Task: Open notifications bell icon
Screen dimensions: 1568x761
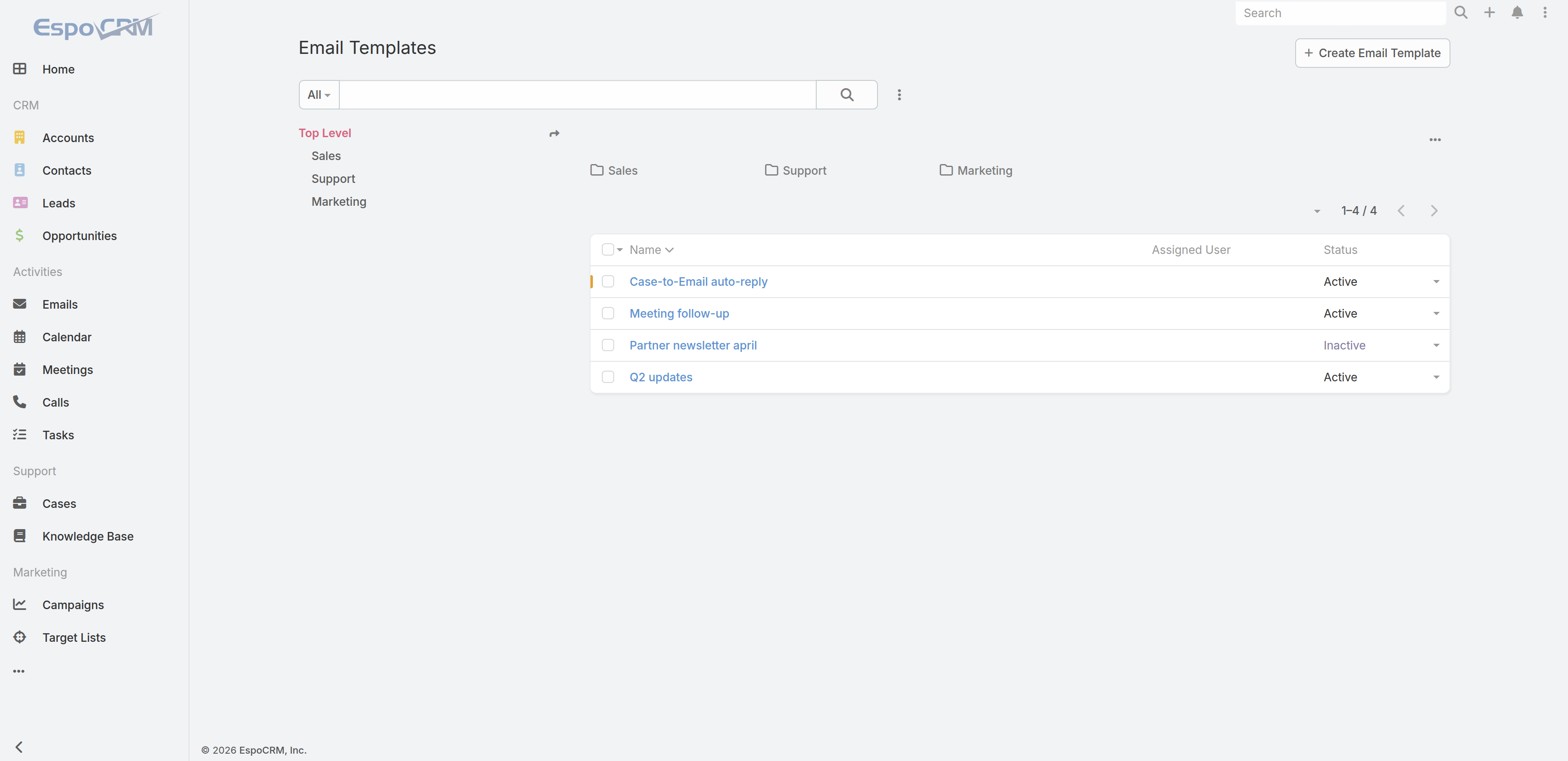Action: [x=1517, y=12]
